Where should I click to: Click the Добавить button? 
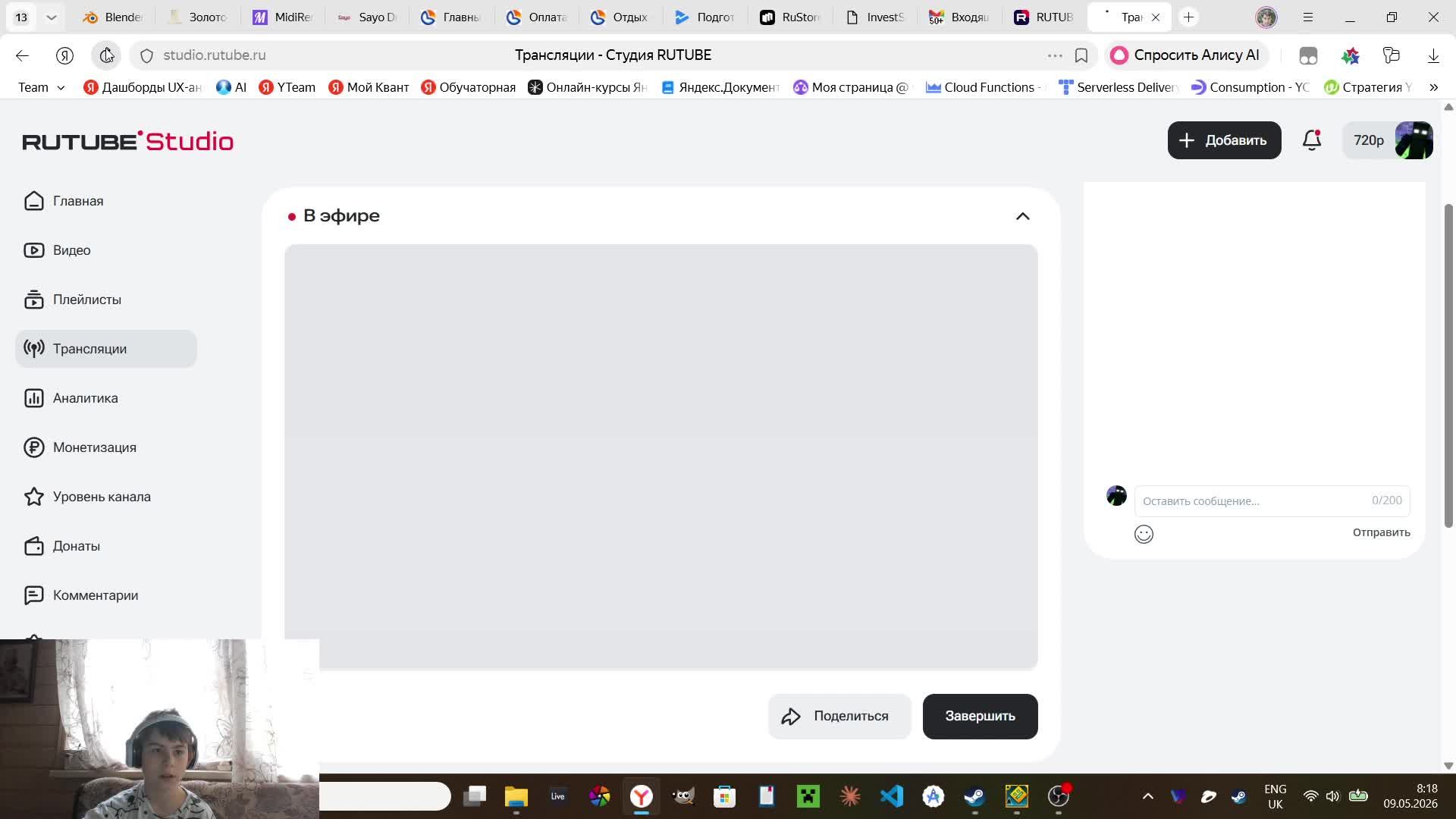tap(1224, 140)
